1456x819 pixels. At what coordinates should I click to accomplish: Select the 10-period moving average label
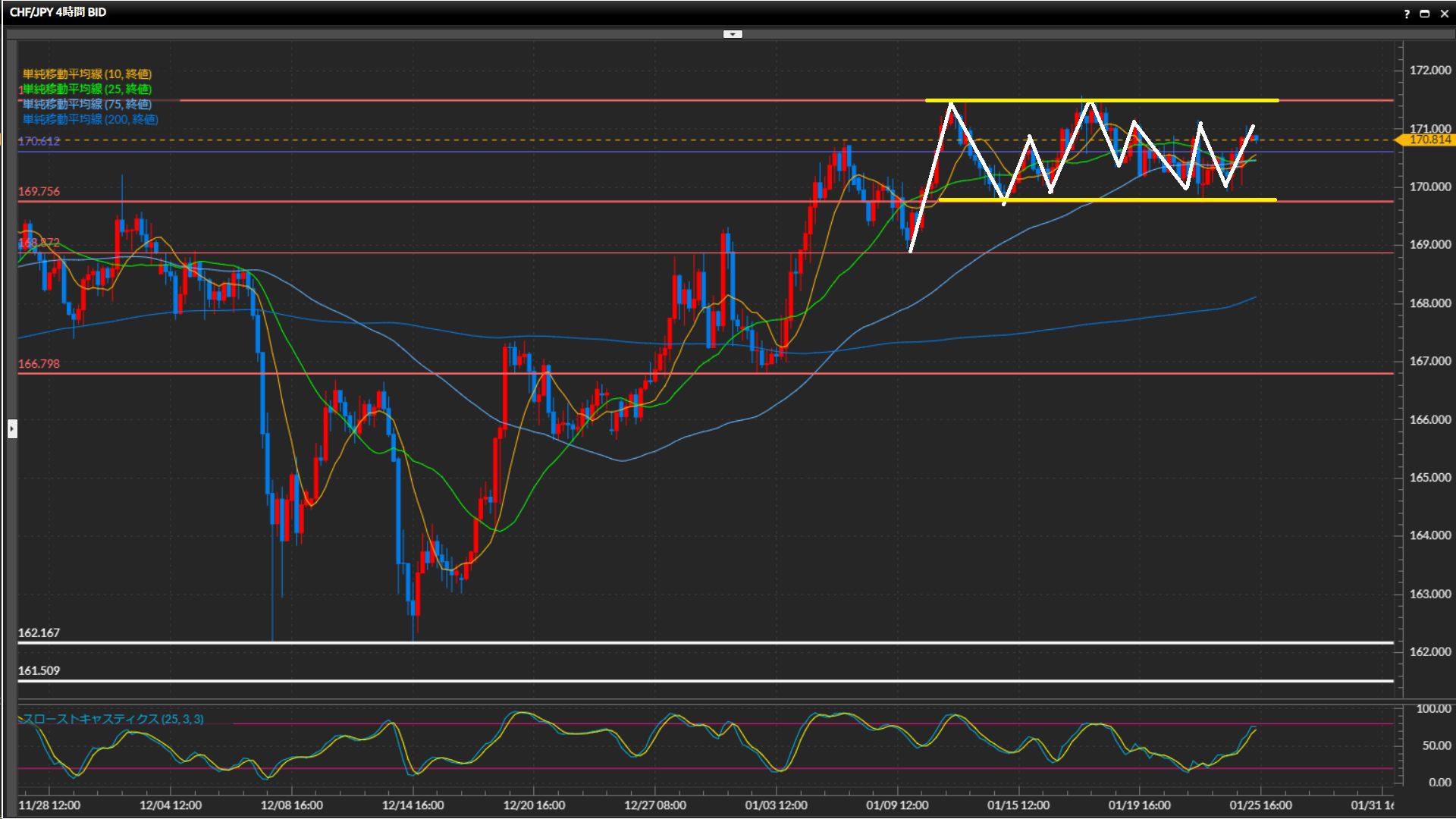coord(86,74)
